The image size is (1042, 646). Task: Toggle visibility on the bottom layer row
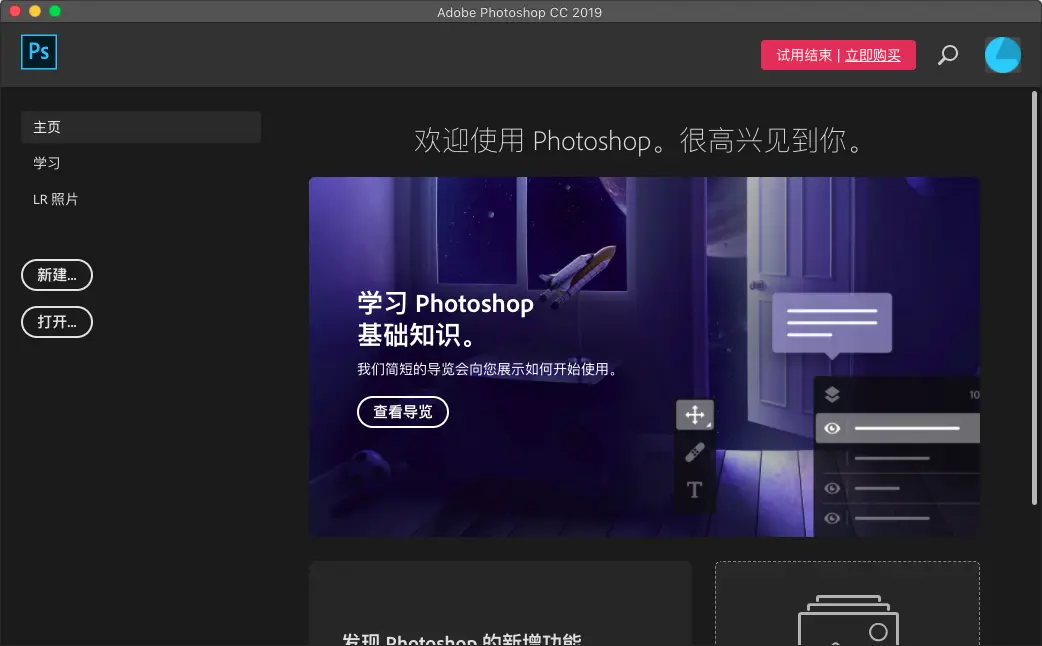(x=831, y=518)
